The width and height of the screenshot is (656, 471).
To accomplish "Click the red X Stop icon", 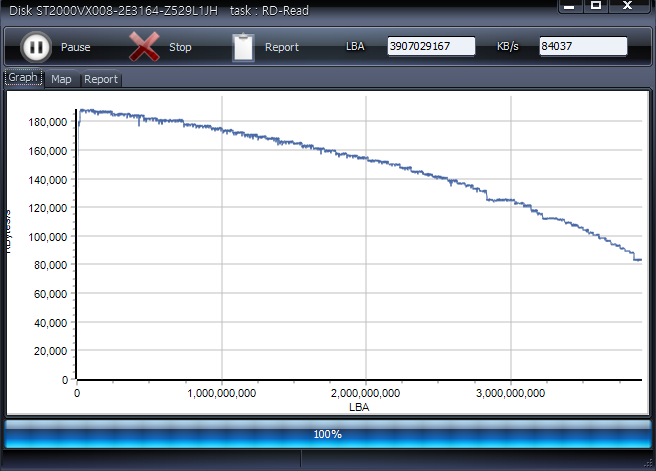I will pyautogui.click(x=144, y=47).
